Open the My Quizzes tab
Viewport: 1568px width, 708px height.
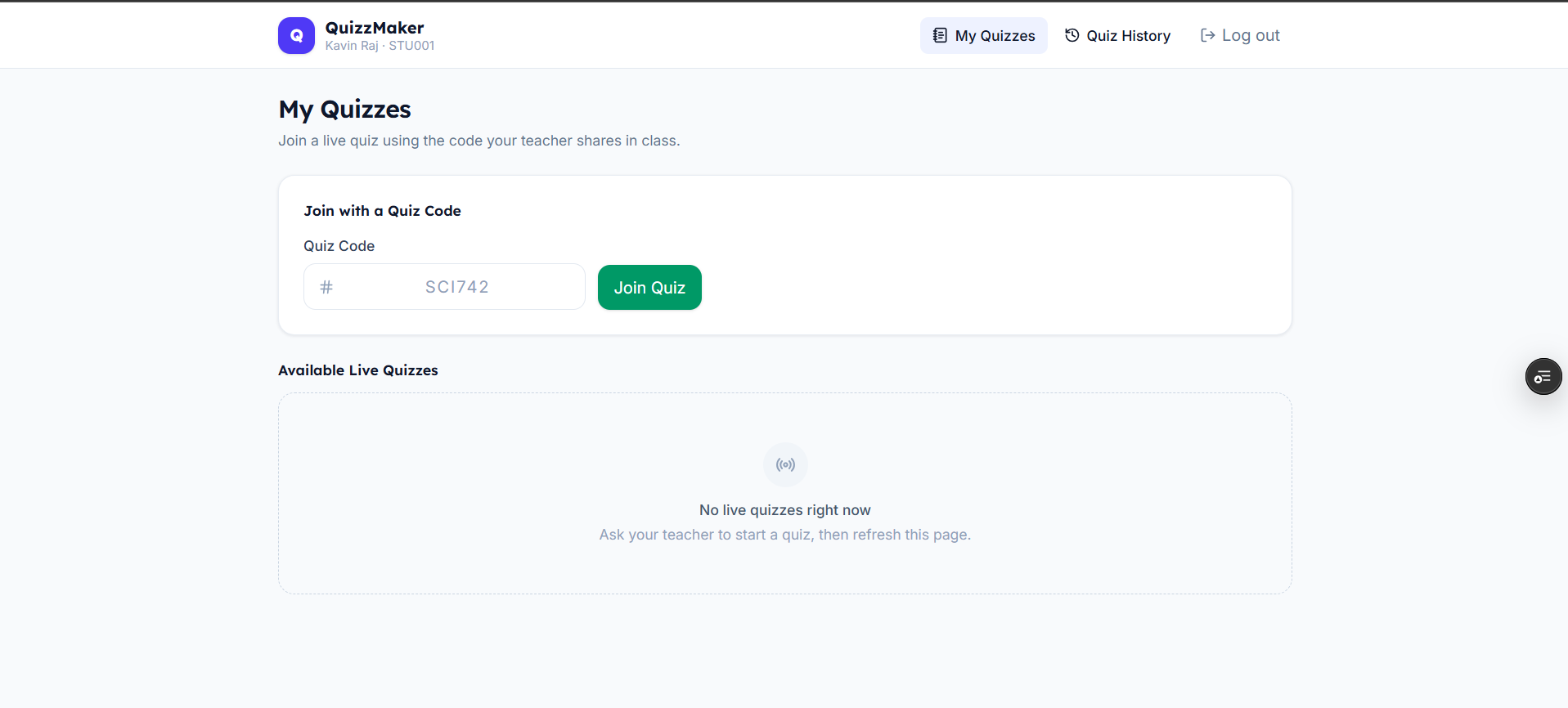coord(983,36)
